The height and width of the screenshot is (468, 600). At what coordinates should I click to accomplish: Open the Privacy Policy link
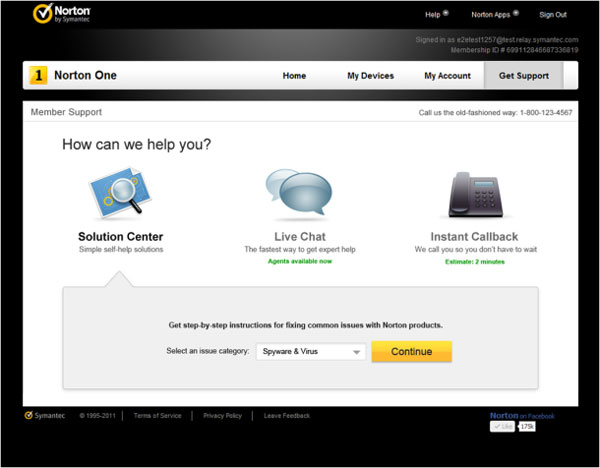pyautogui.click(x=222, y=416)
